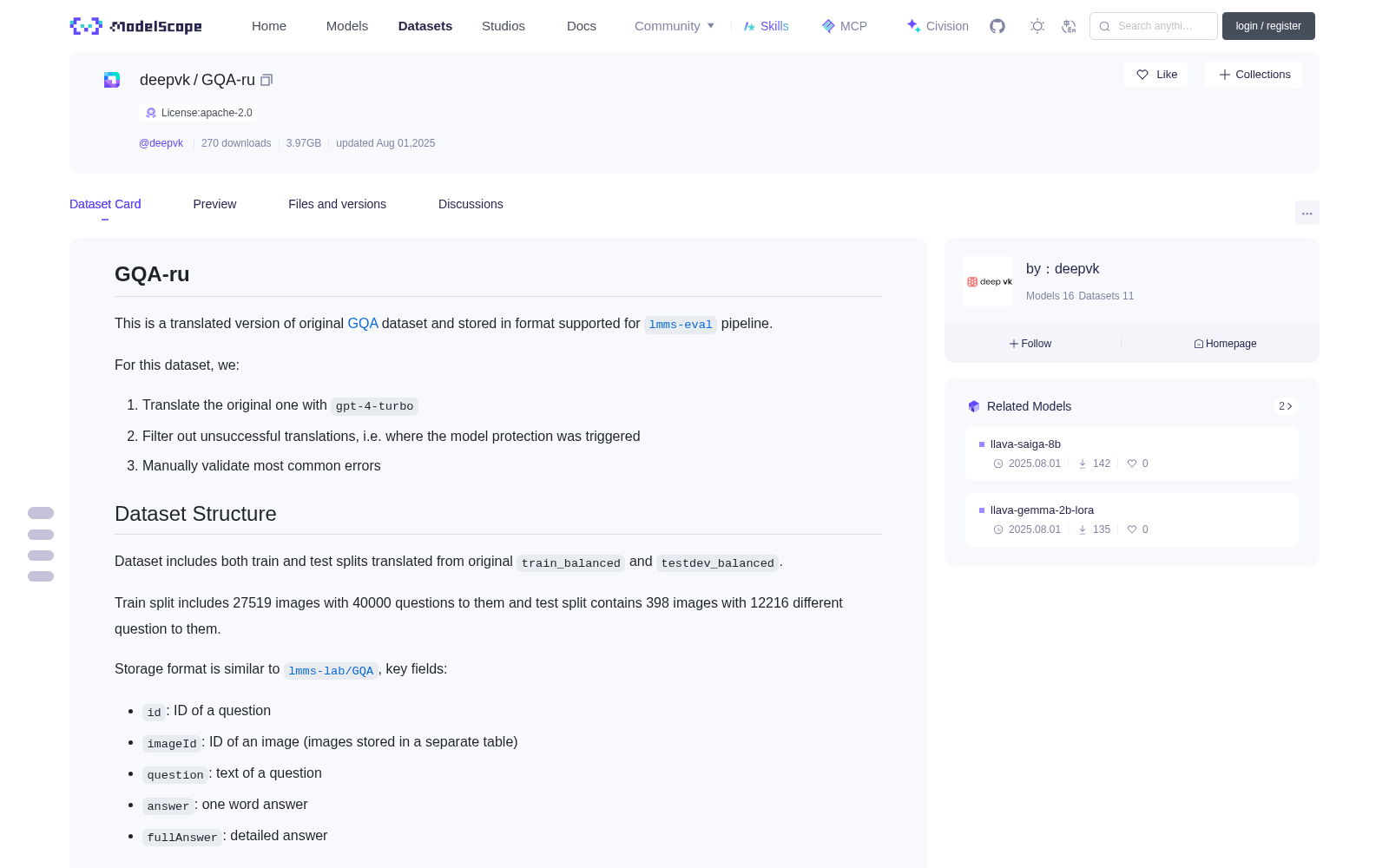Click the last outline navigation marker
Viewport: 1389px width, 868px height.
coord(41,576)
